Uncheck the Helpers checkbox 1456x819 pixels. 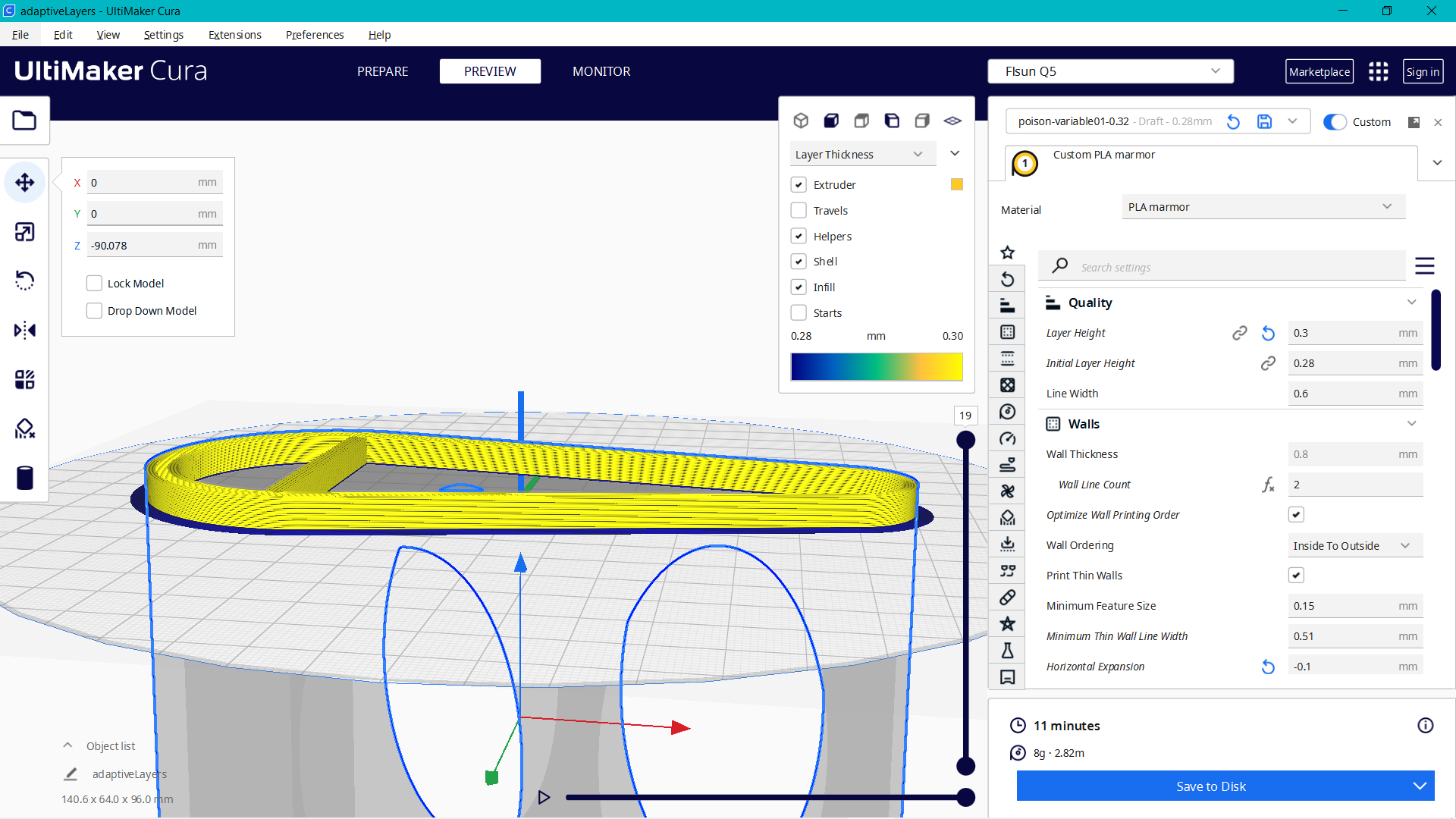(x=799, y=237)
